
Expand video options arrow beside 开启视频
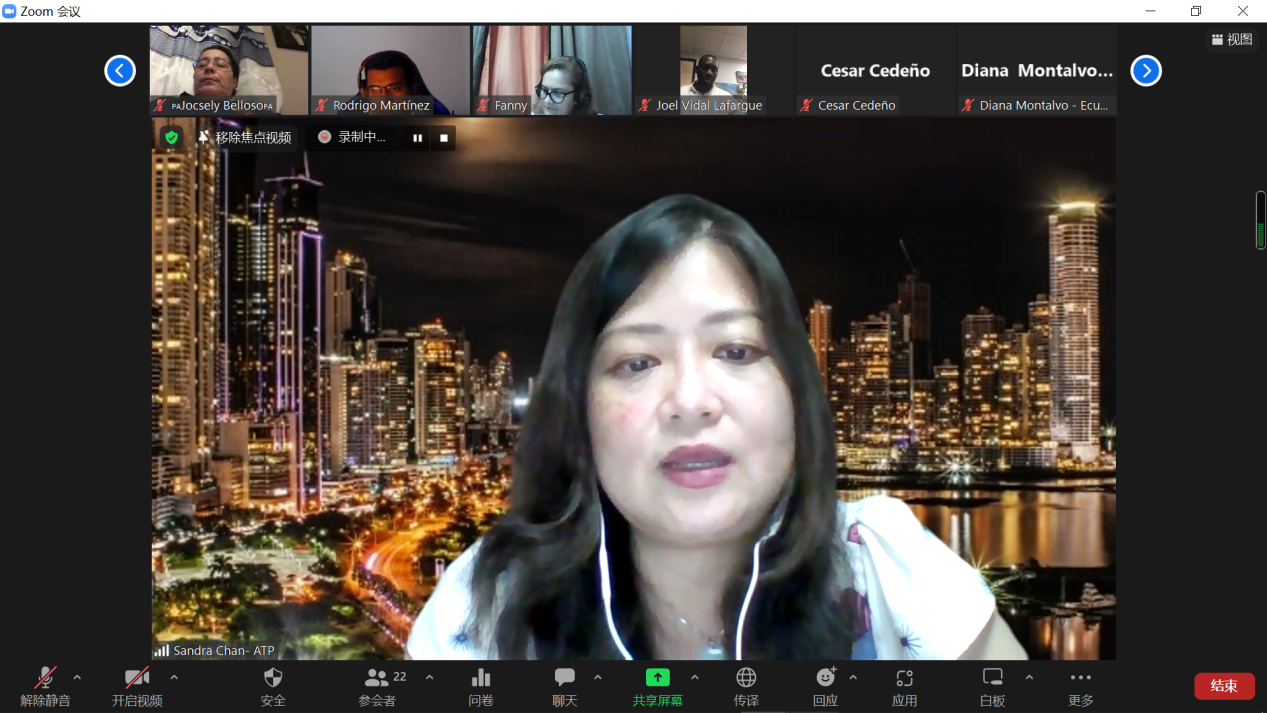coord(174,677)
